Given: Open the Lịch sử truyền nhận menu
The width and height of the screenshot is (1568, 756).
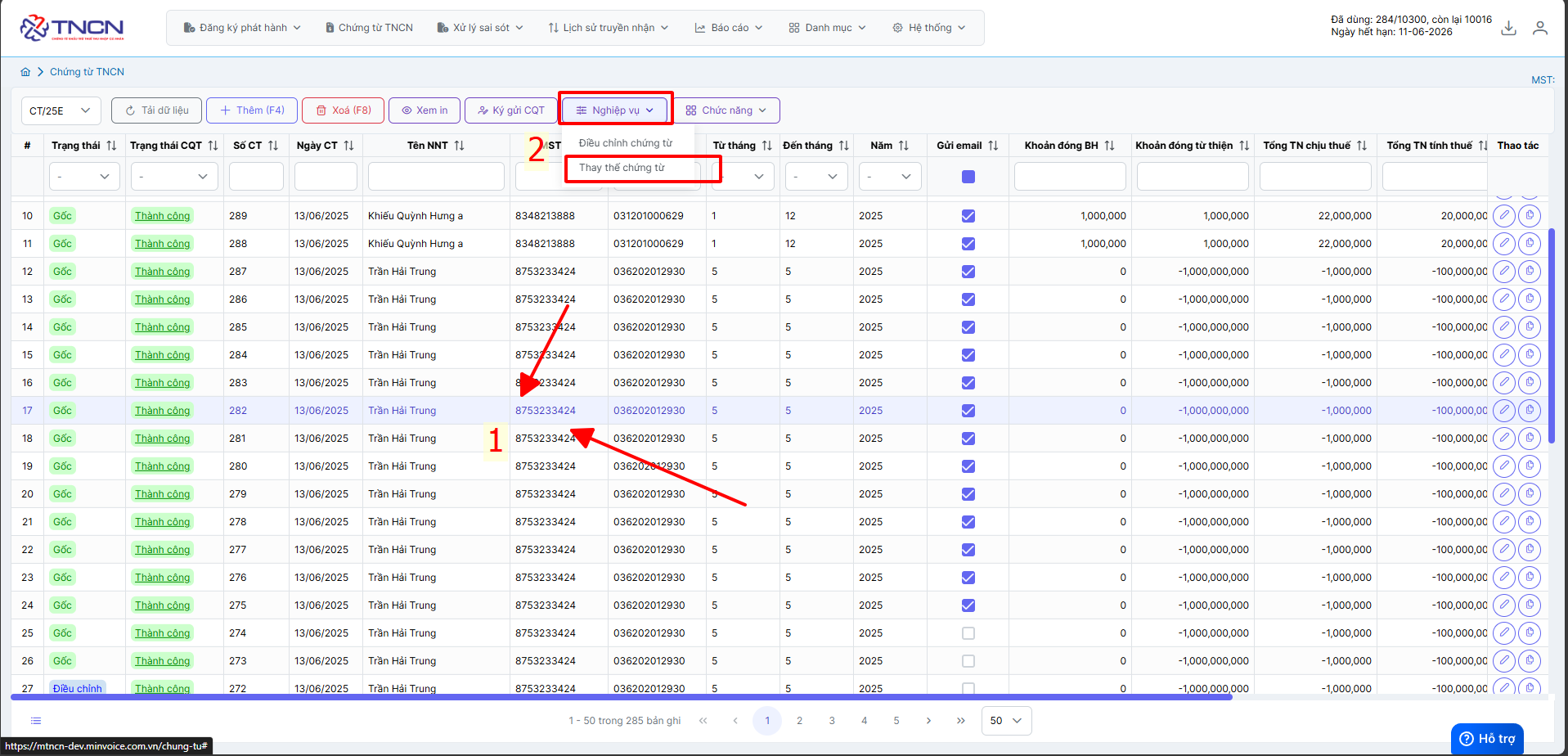Looking at the screenshot, I should (608, 28).
